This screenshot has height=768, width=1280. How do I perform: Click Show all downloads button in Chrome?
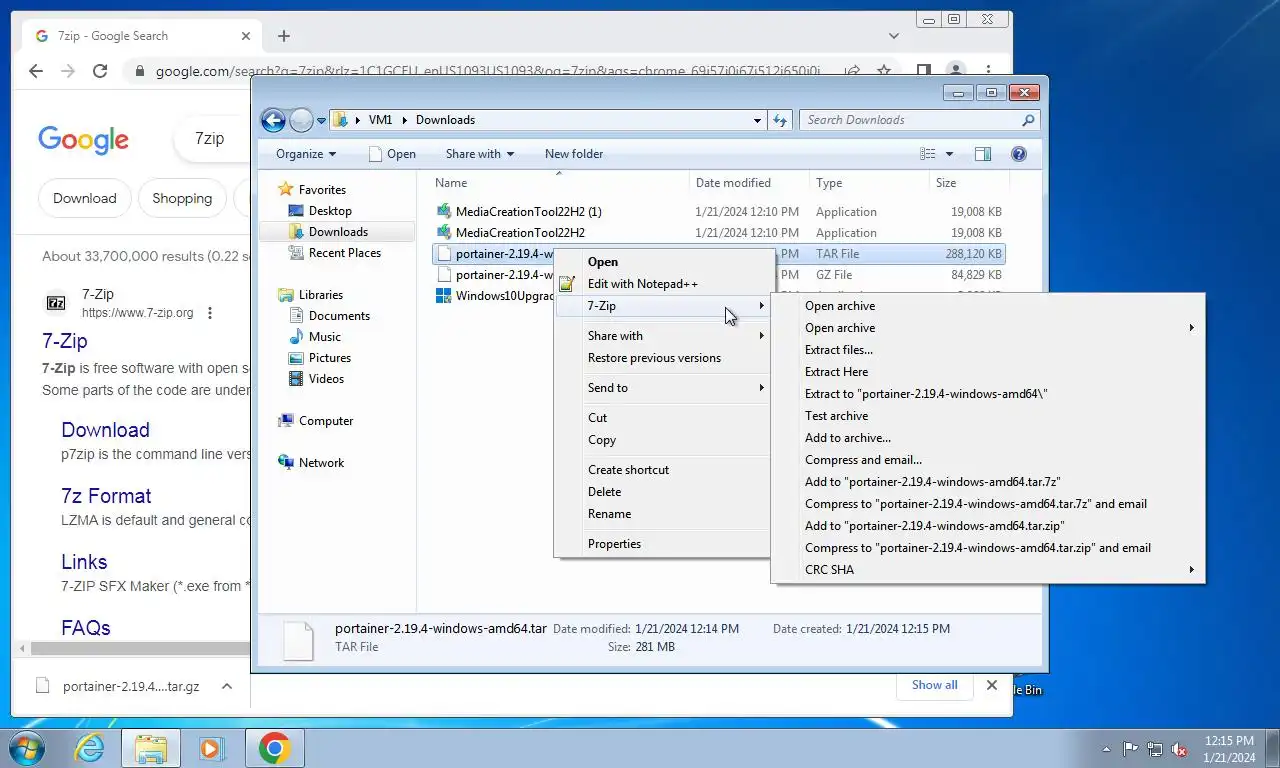934,685
